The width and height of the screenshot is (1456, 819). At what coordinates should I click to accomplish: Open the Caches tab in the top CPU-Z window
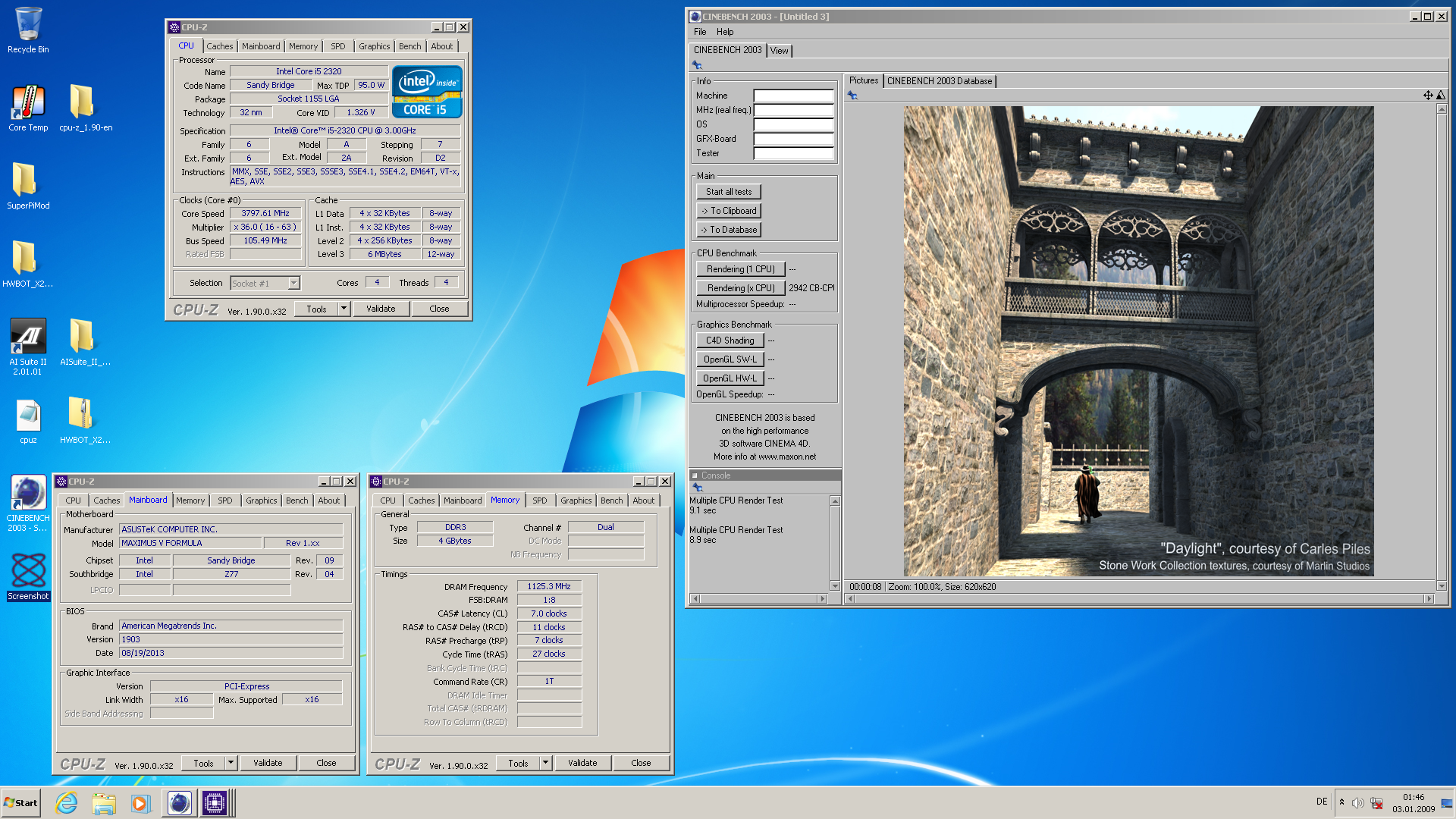pyautogui.click(x=220, y=46)
